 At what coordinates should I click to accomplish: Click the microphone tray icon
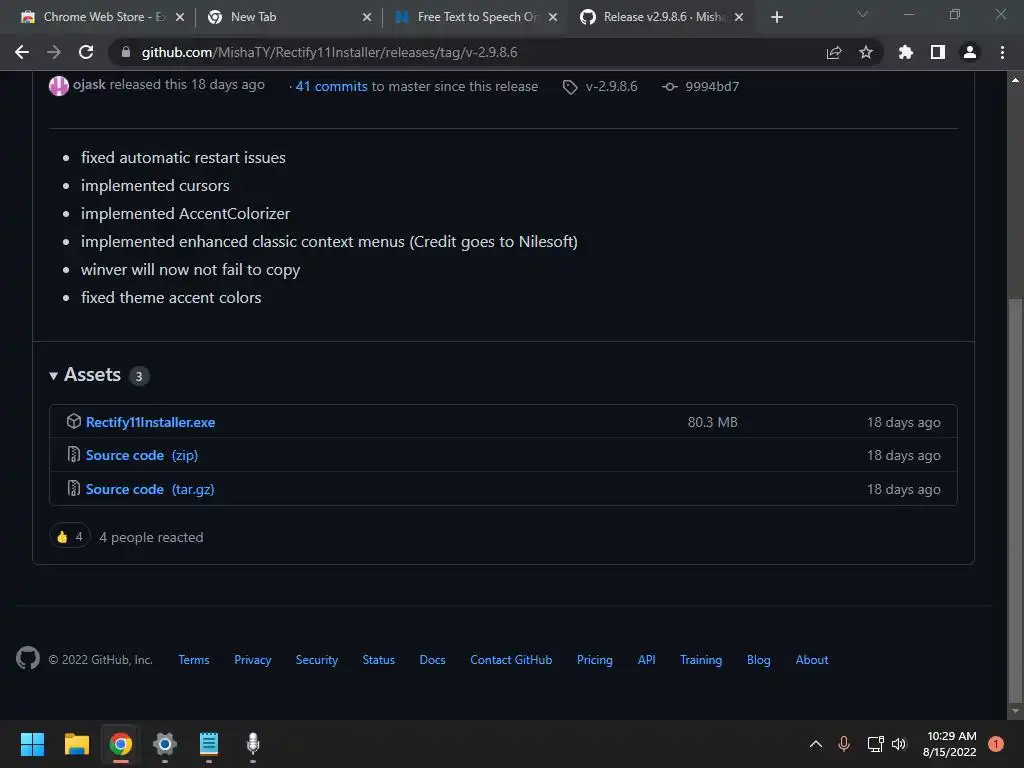tap(844, 744)
